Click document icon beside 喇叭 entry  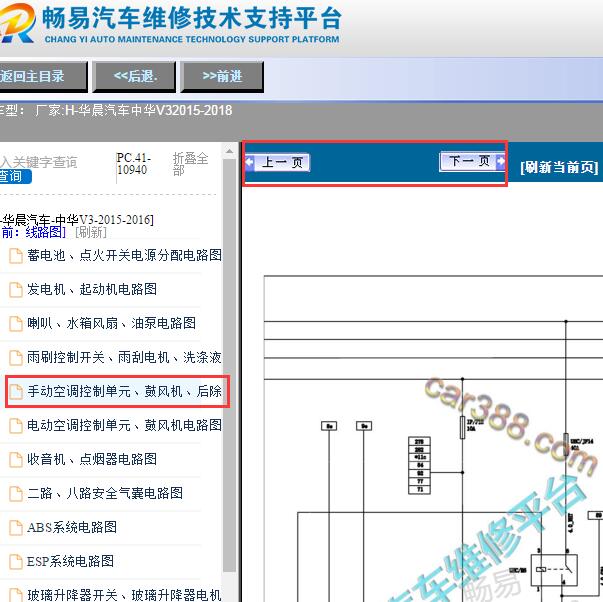click(x=16, y=324)
